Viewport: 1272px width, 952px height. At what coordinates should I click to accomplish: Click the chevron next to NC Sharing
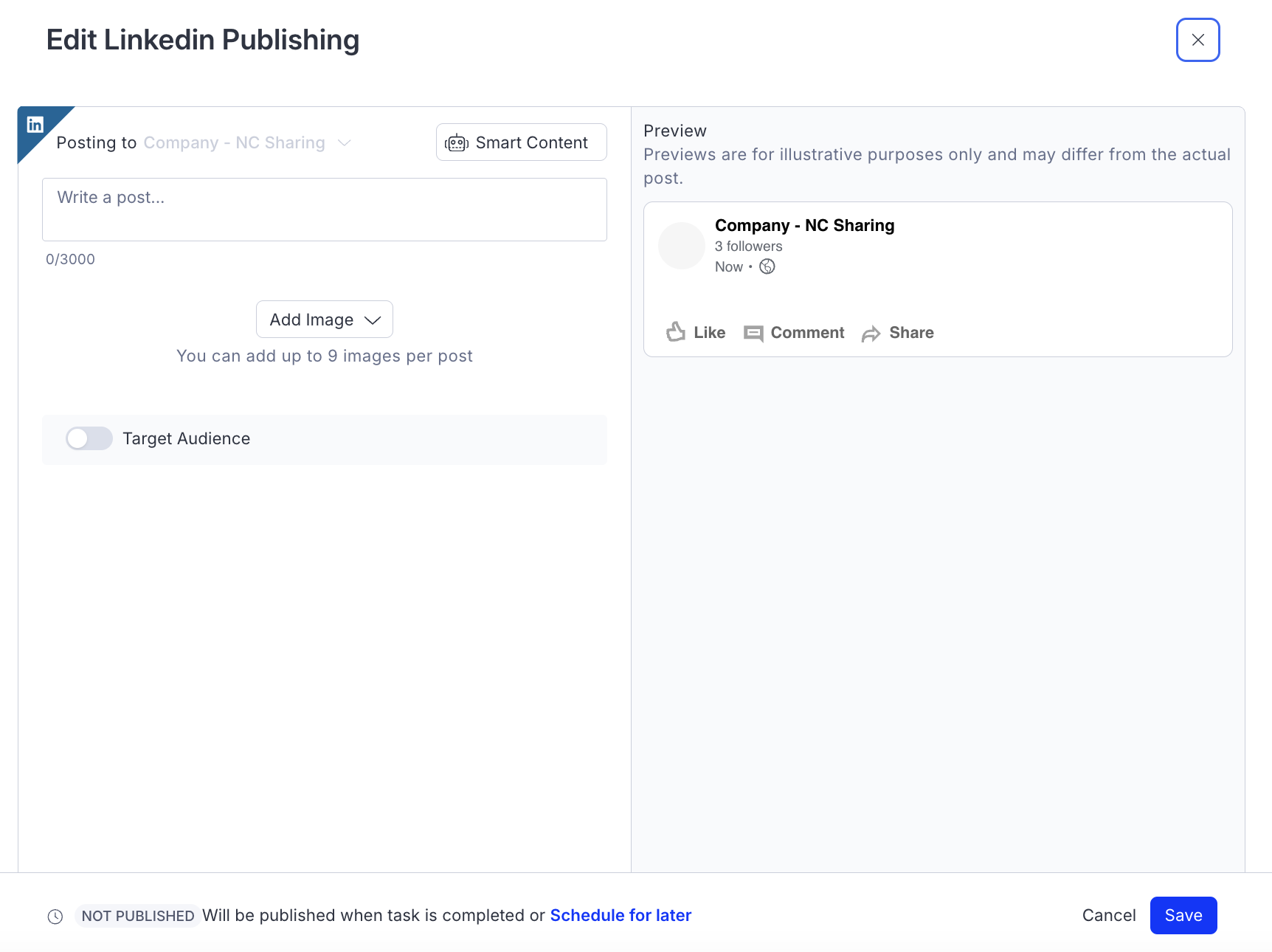tap(345, 142)
